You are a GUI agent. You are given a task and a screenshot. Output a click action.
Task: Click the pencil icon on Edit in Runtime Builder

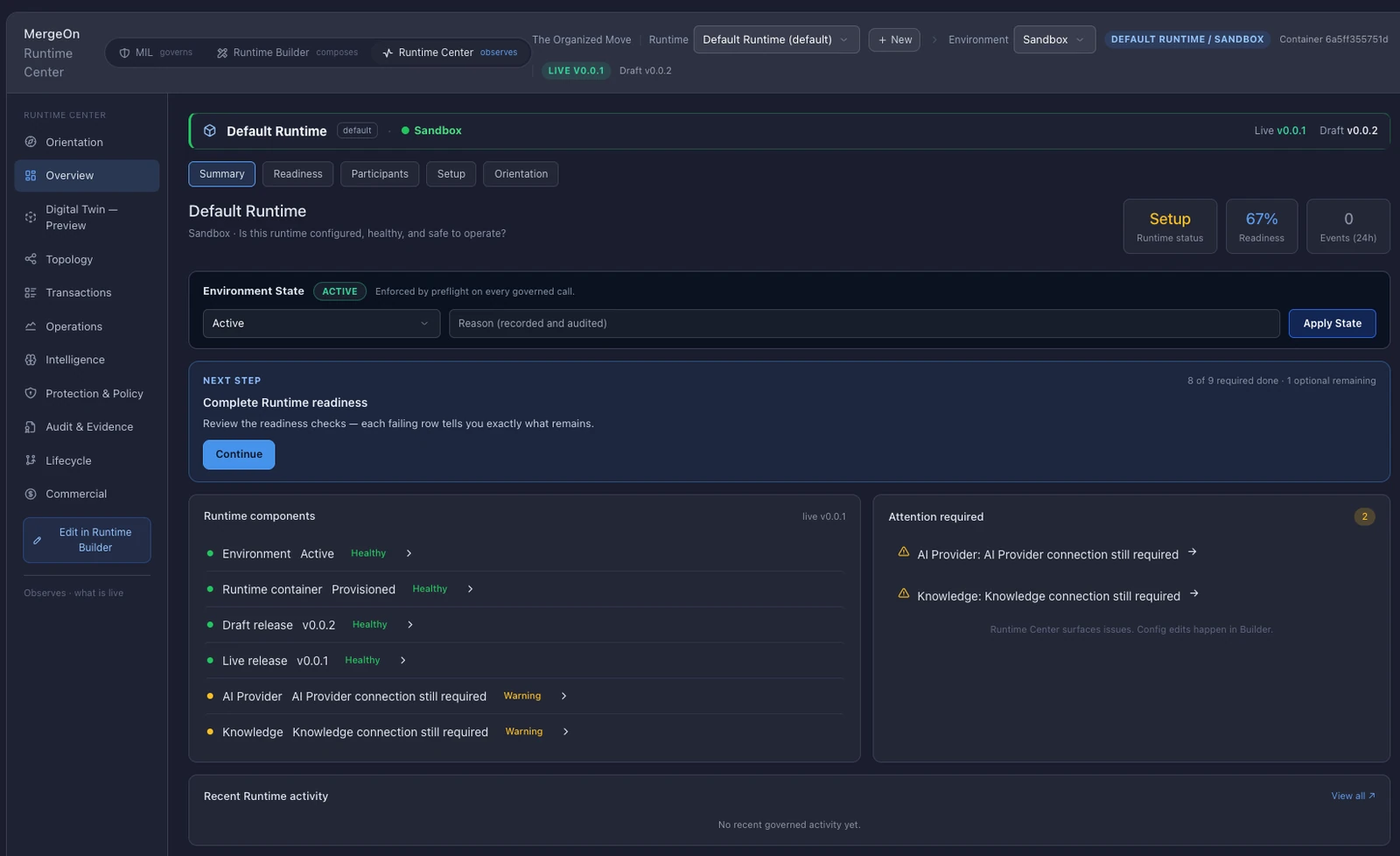(x=38, y=540)
